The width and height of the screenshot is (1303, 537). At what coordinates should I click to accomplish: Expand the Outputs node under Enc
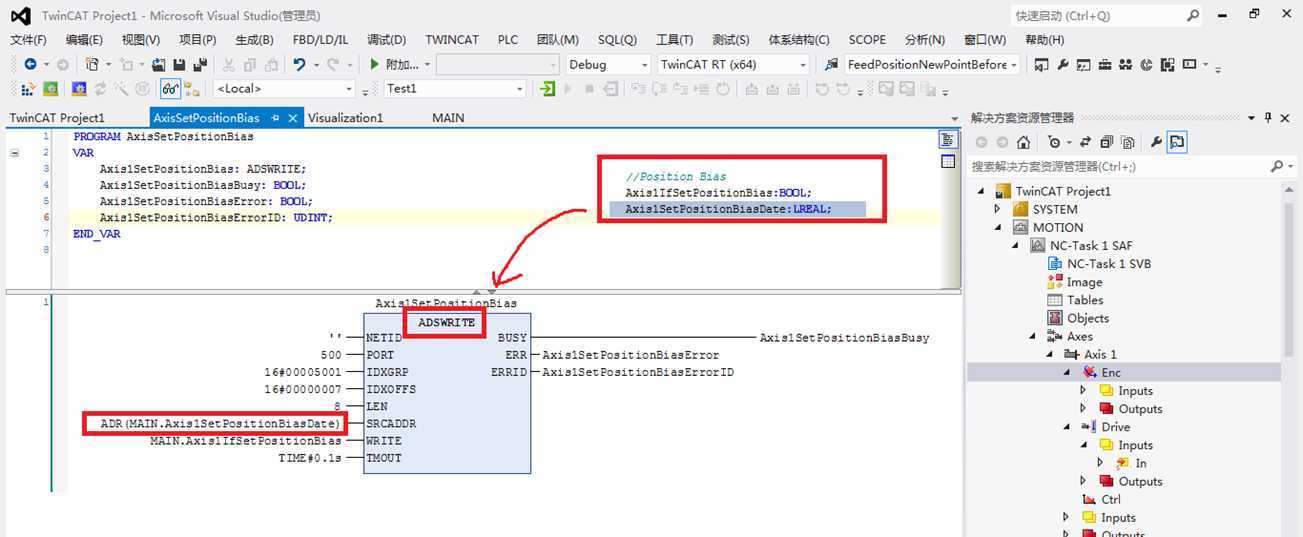click(x=1084, y=408)
